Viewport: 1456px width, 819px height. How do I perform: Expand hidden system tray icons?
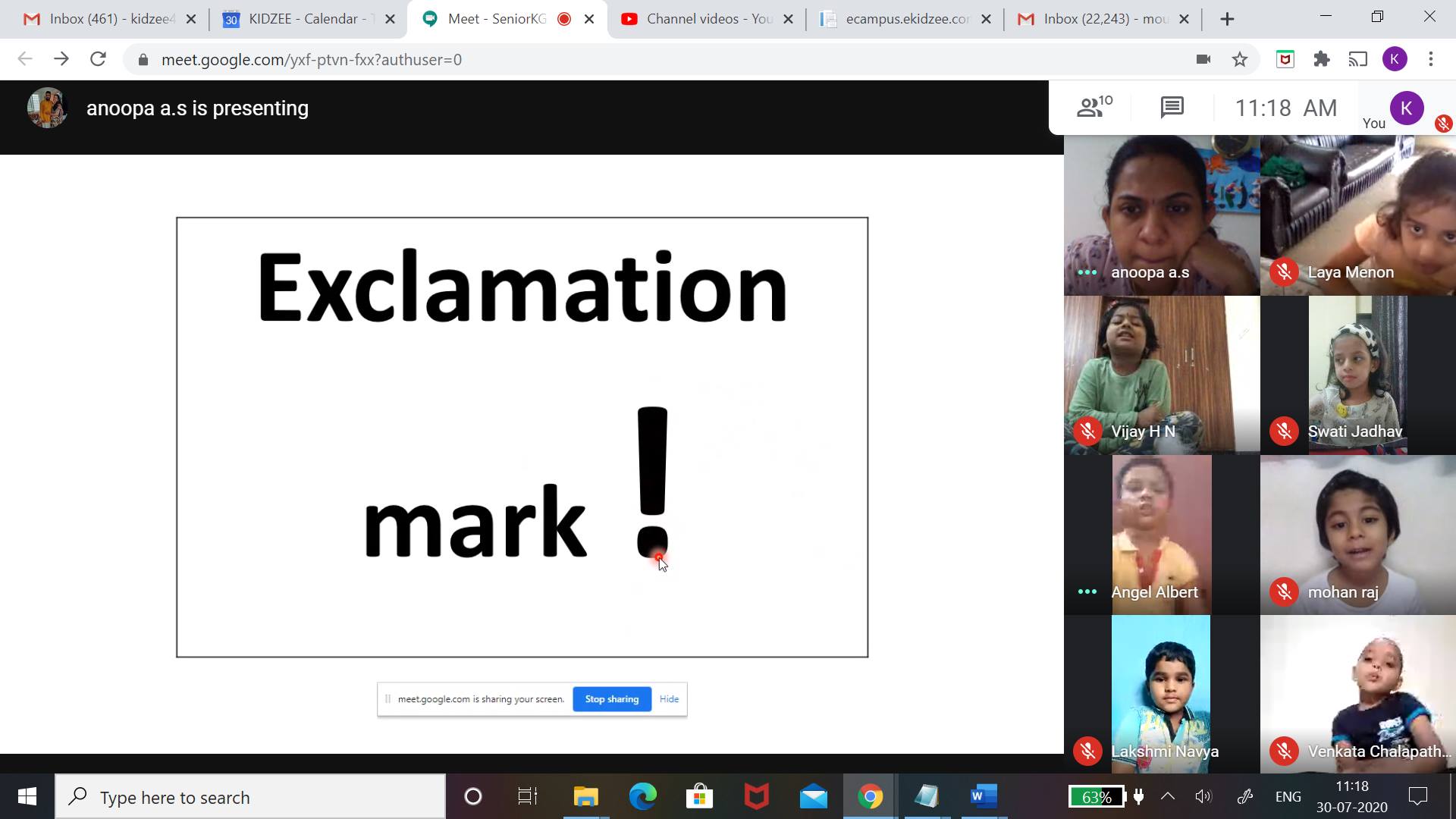[1168, 796]
